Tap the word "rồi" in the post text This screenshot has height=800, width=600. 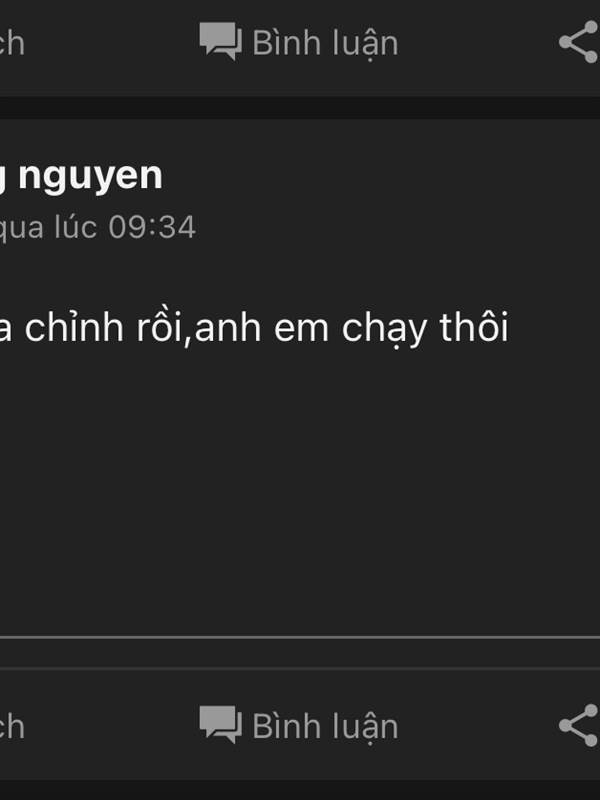(160, 328)
